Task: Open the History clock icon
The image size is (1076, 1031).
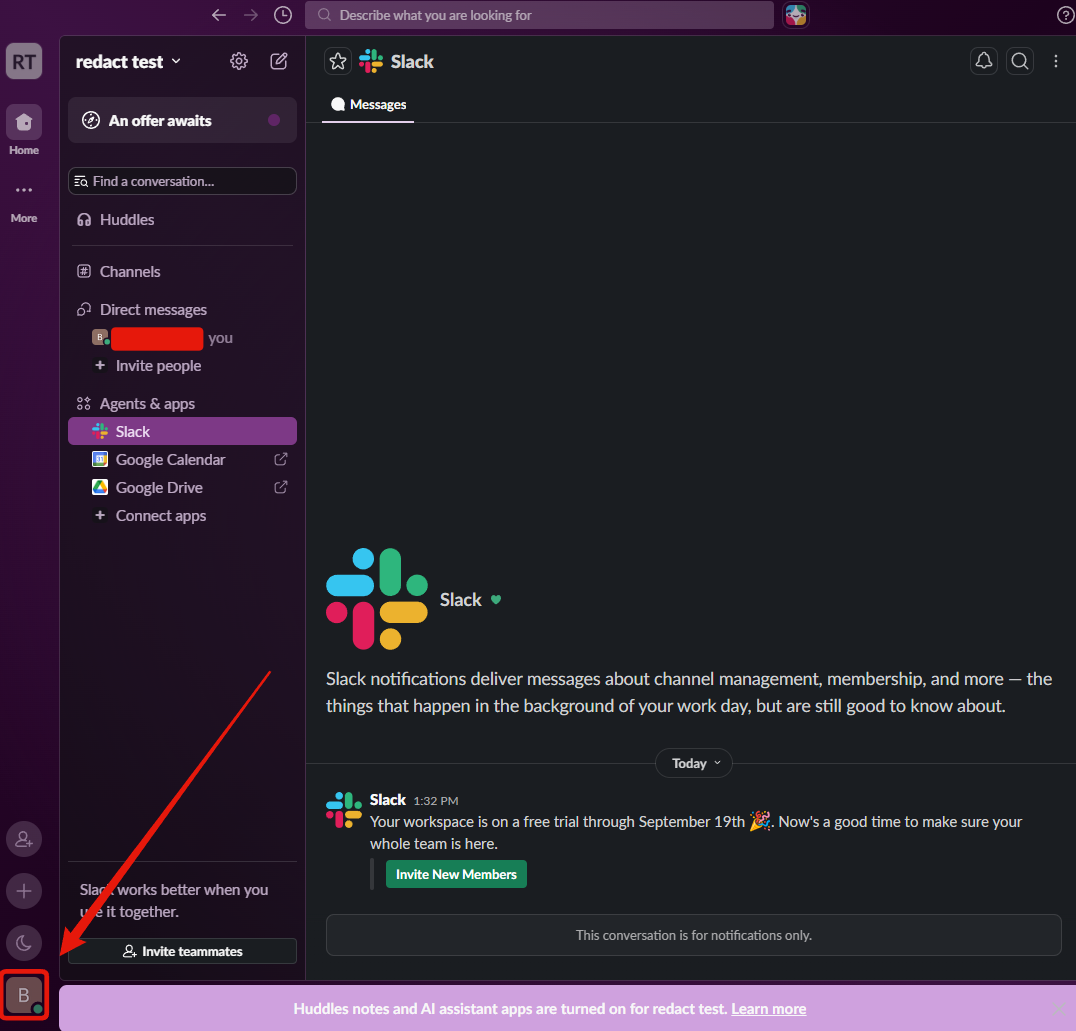Action: 283,15
